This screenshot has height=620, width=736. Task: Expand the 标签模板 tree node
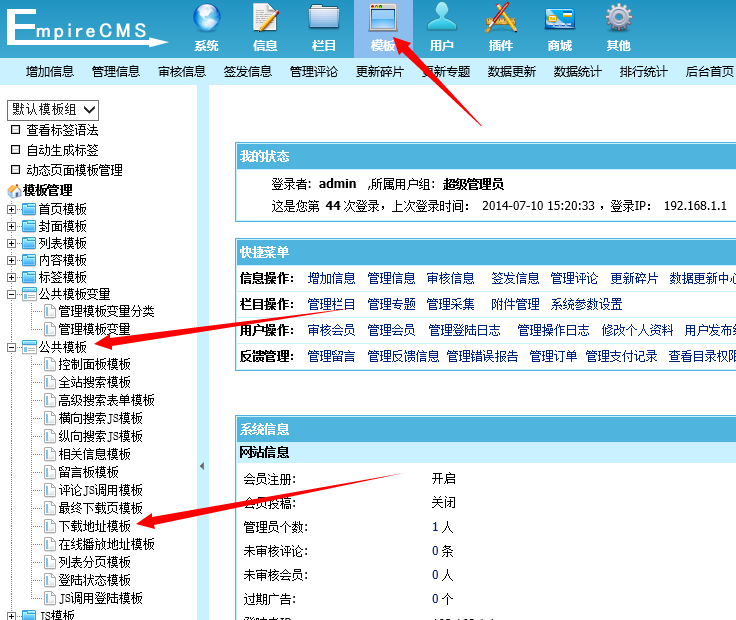[x=12, y=277]
